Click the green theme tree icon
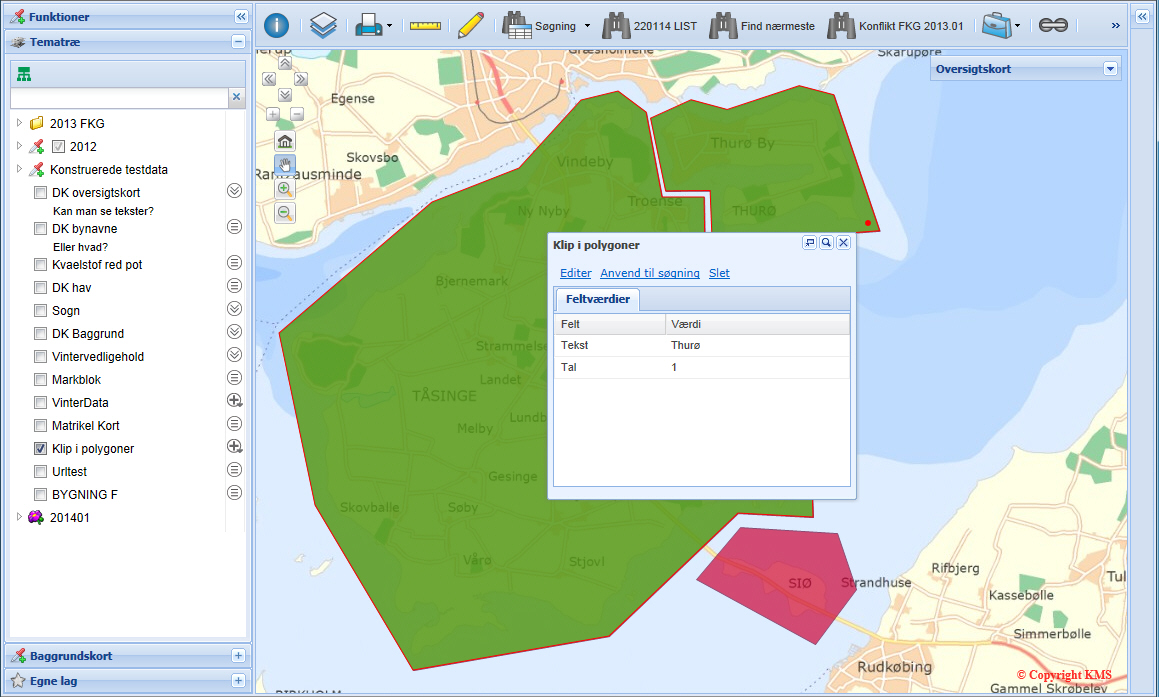The width and height of the screenshot is (1159, 697). point(24,75)
